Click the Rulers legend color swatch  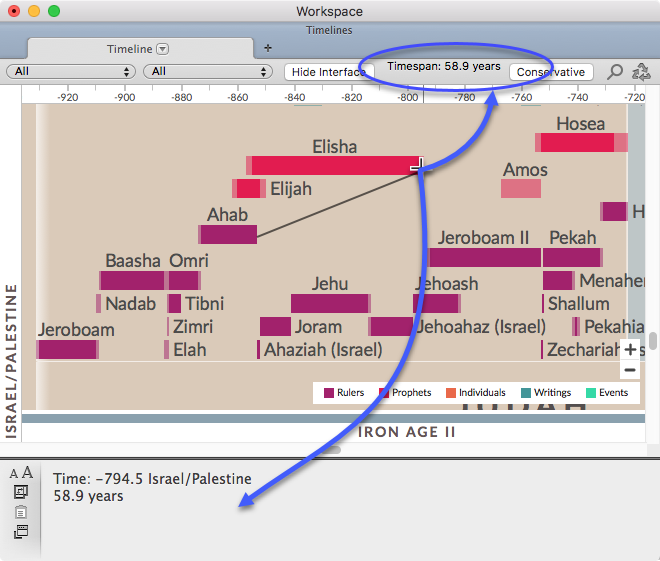328,393
